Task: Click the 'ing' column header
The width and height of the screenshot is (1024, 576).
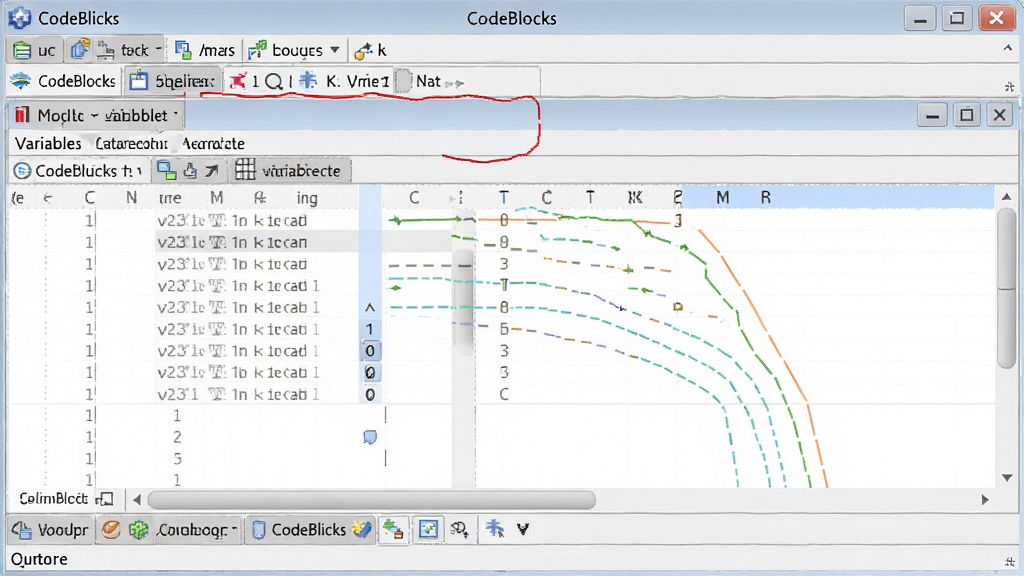Action: tap(306, 198)
